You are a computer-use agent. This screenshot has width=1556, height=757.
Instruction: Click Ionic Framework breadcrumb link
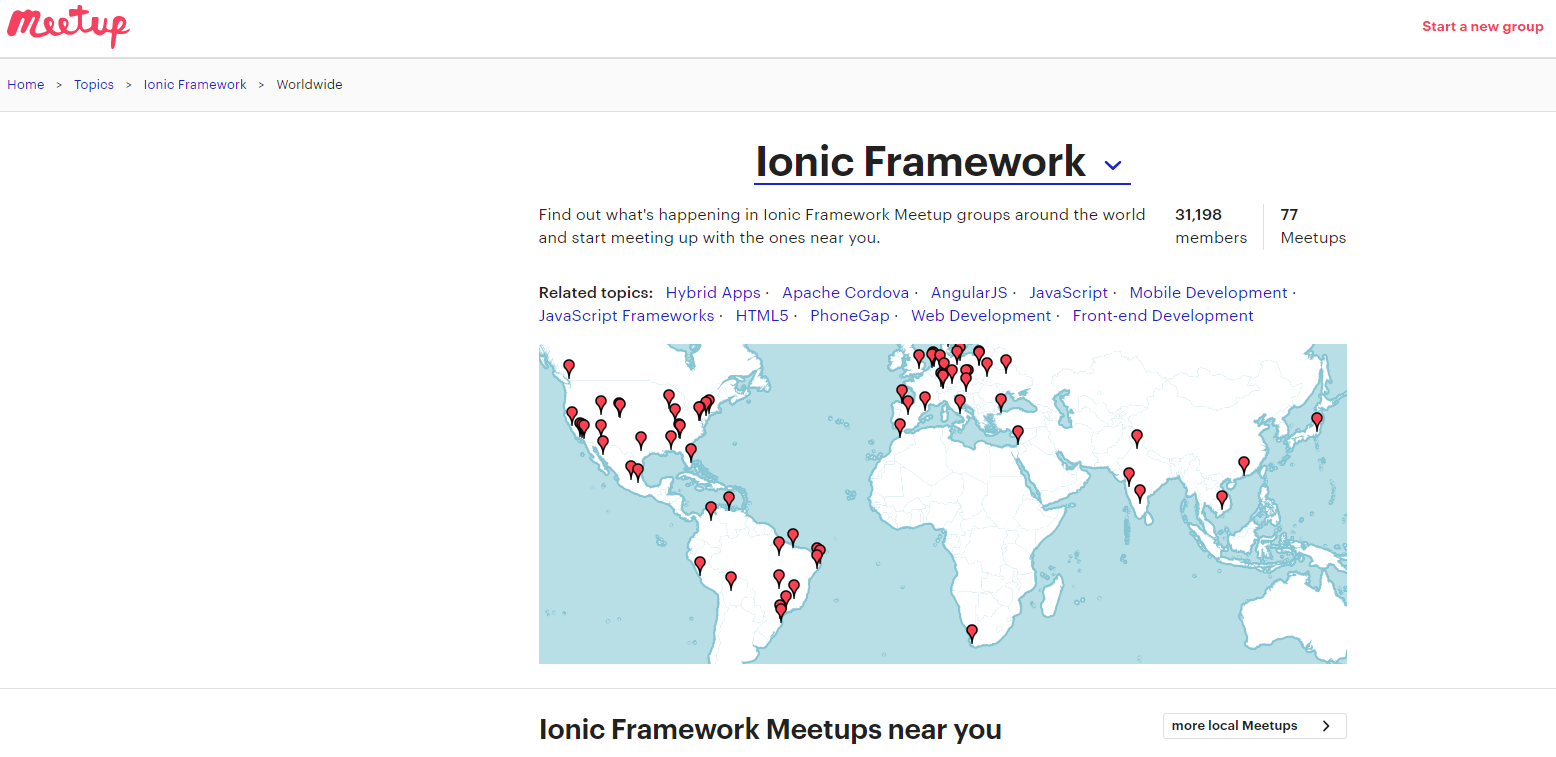click(x=195, y=85)
